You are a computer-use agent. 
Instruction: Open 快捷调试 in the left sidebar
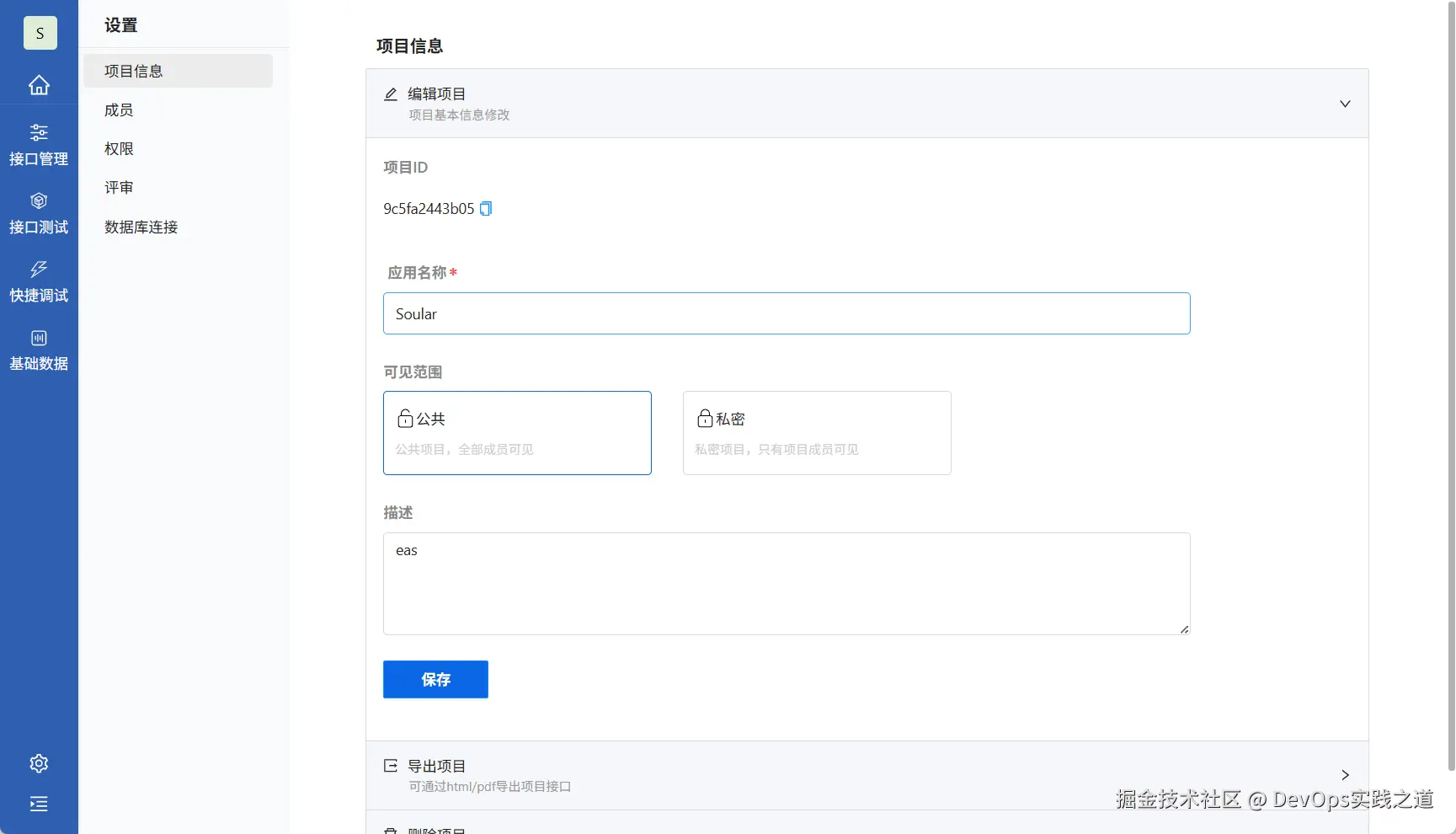click(39, 281)
